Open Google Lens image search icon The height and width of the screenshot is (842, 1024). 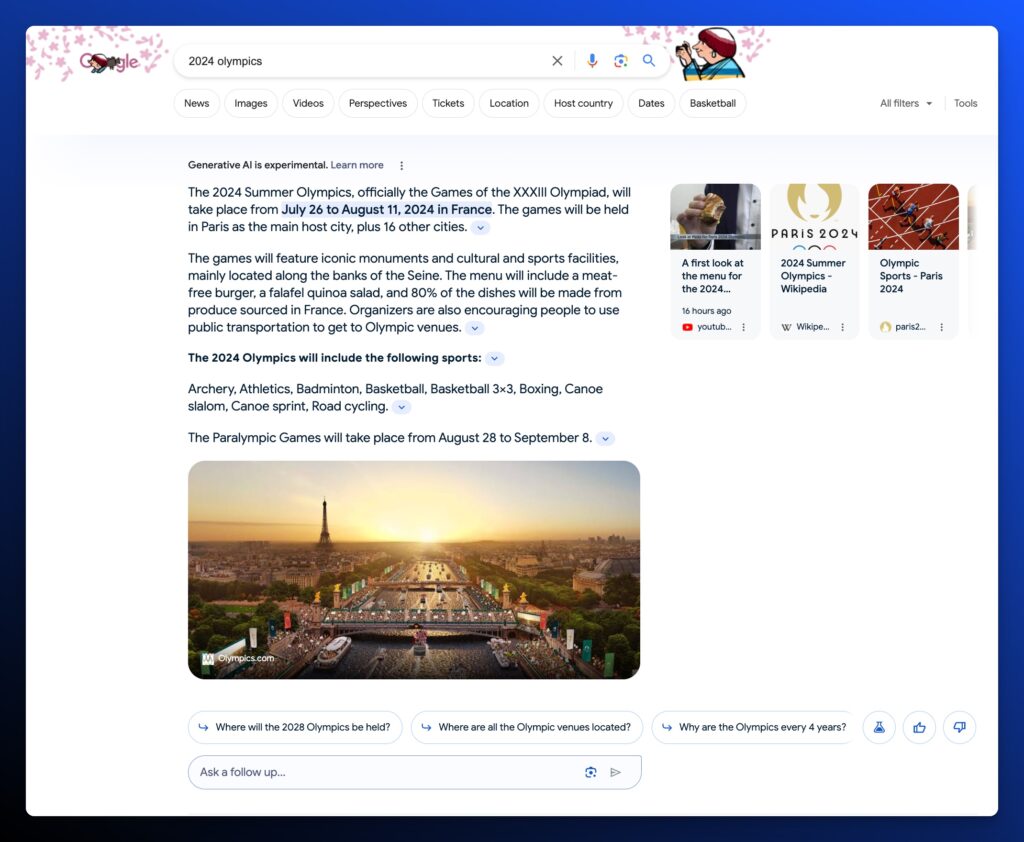pyautogui.click(x=620, y=61)
